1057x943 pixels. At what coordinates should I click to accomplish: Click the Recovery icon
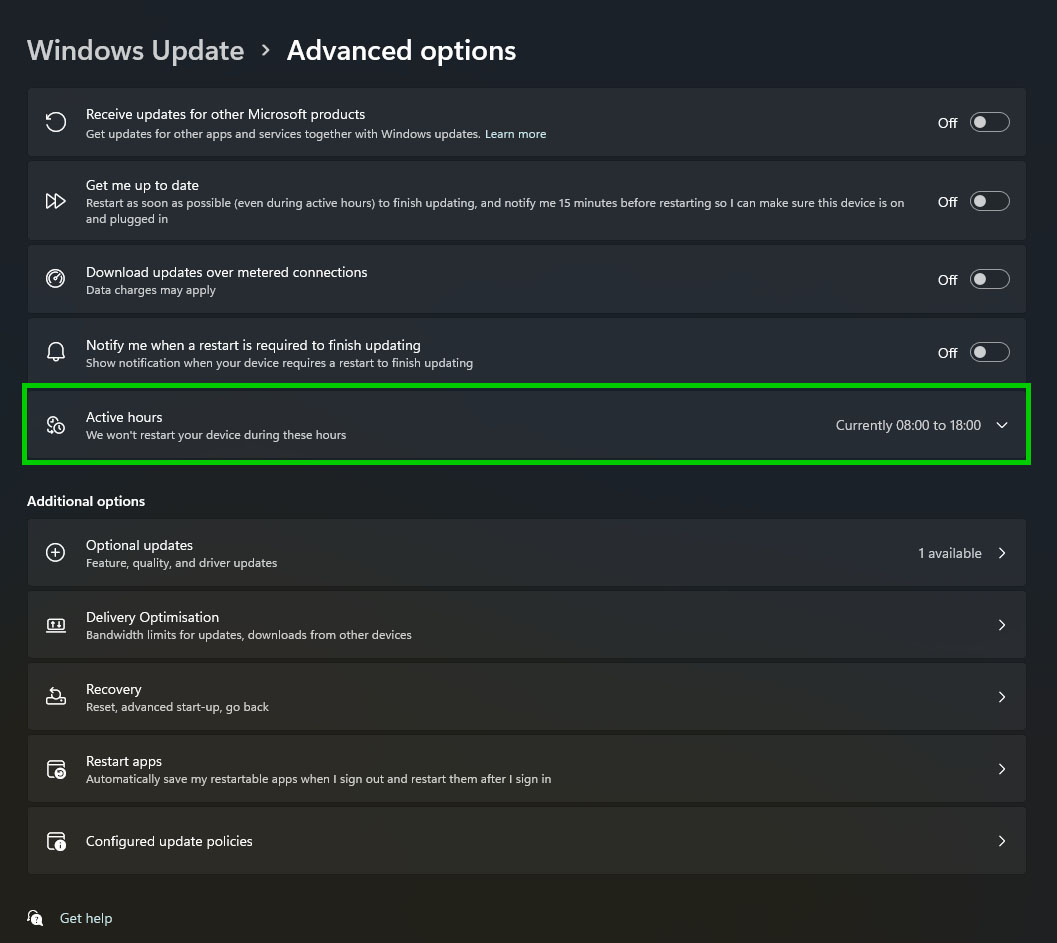point(56,697)
